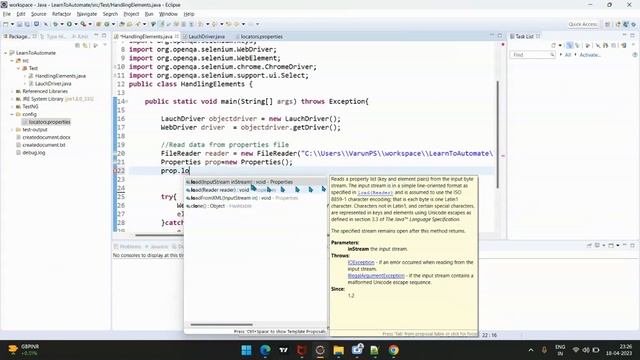Minimize the Package Explorer view

[x=96, y=36]
